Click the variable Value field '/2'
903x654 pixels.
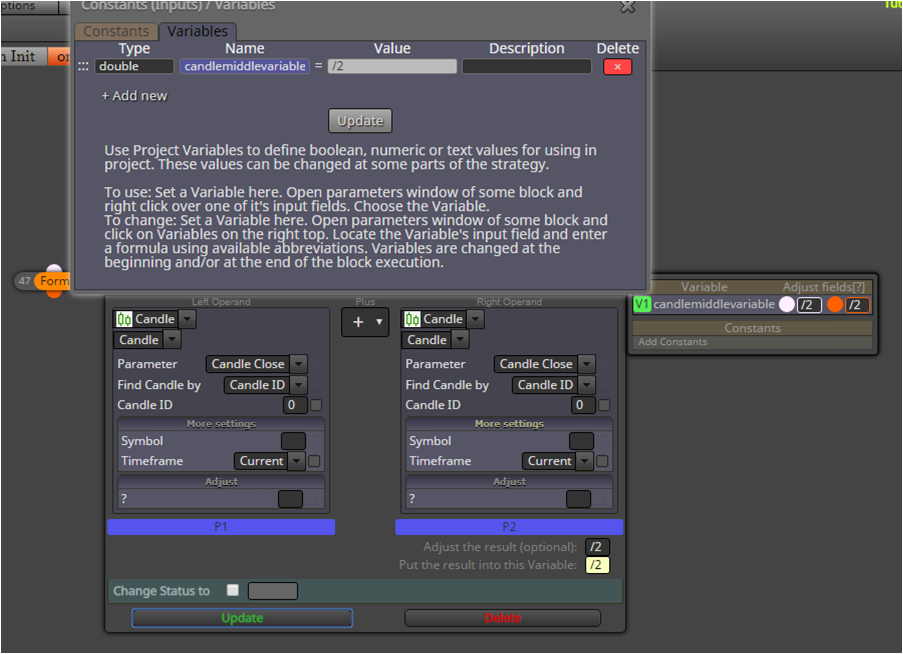(392, 66)
